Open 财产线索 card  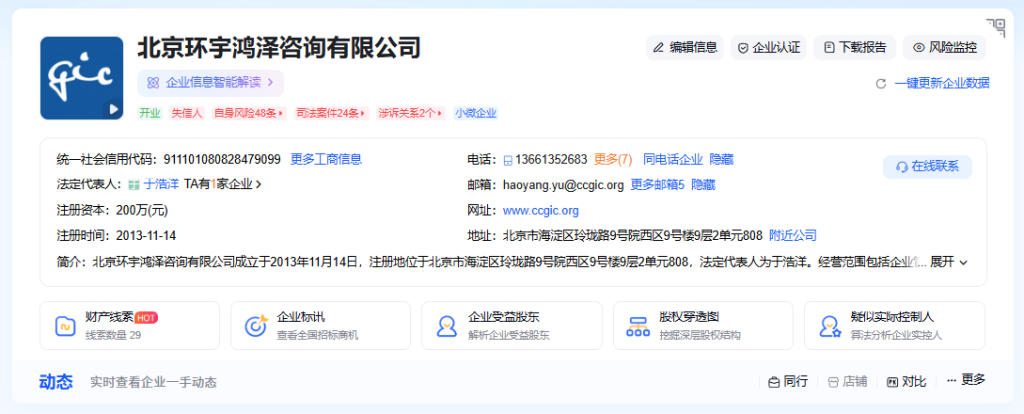point(130,325)
